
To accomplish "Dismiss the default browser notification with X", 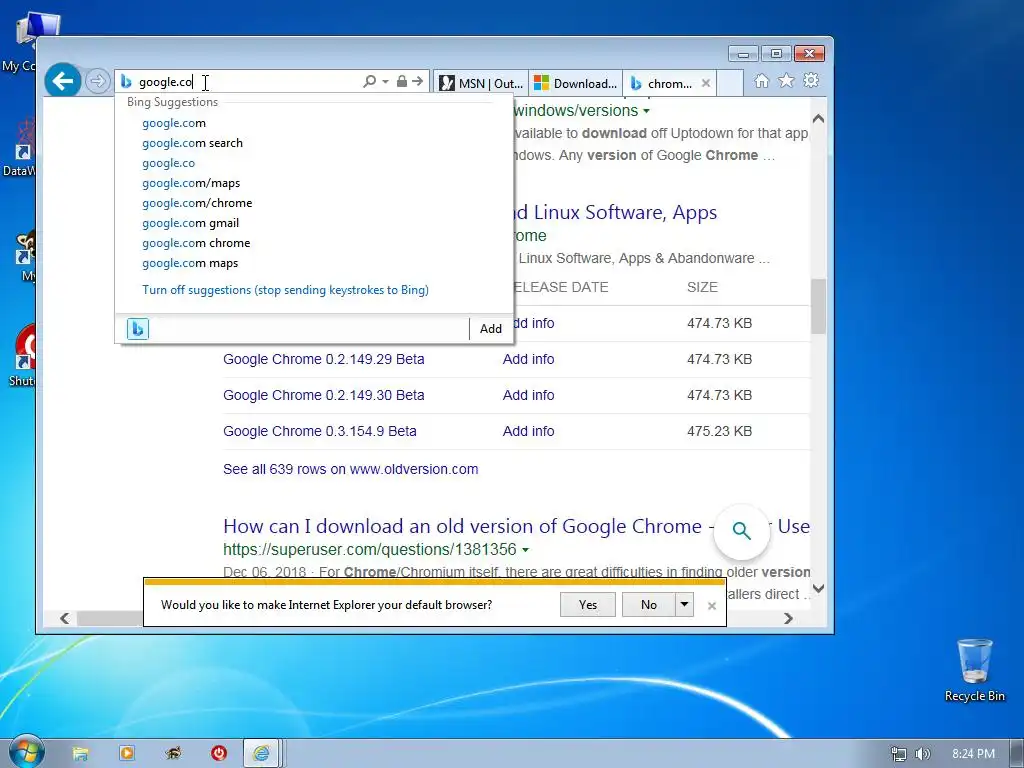I will (712, 606).
